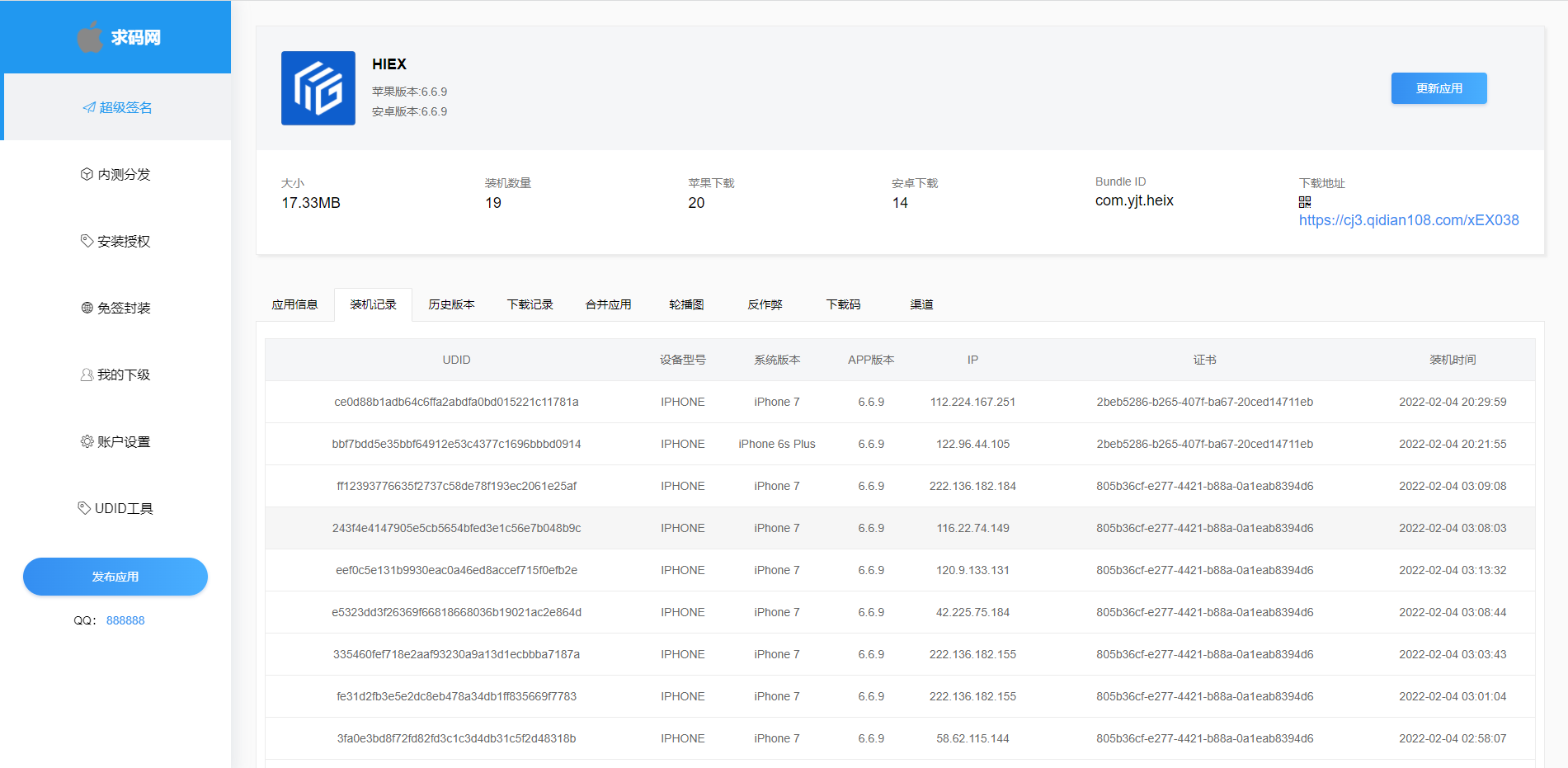The height and width of the screenshot is (768, 1568).
Task: Open 我的下级 in the sidebar
Action: click(x=115, y=375)
